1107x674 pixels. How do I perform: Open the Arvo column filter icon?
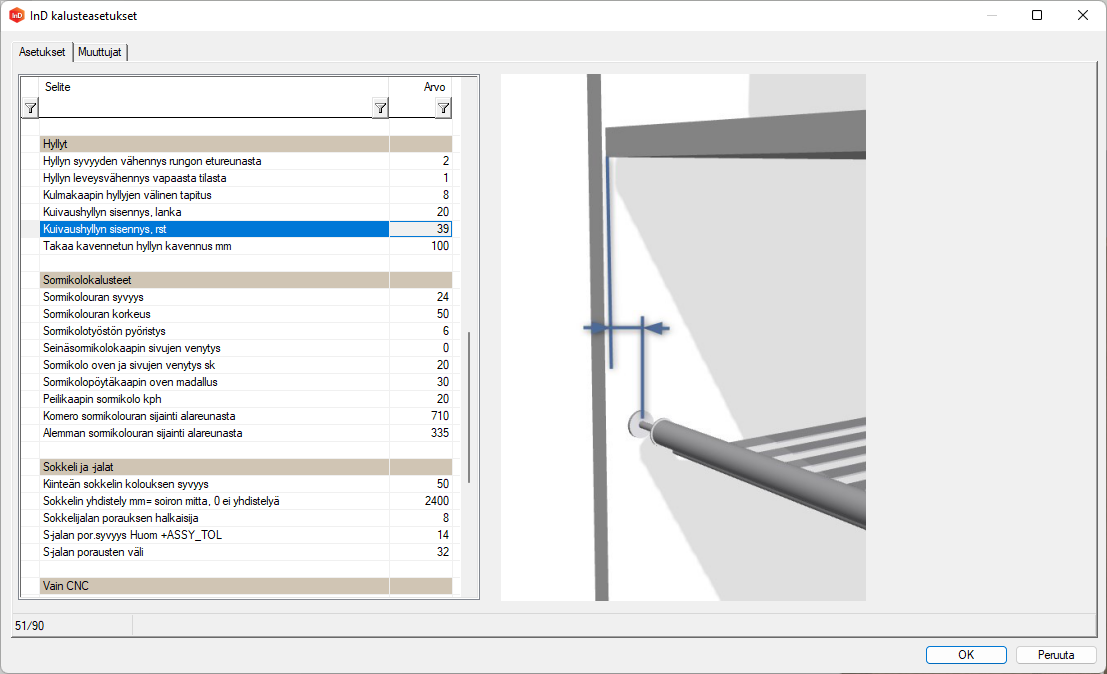click(443, 108)
